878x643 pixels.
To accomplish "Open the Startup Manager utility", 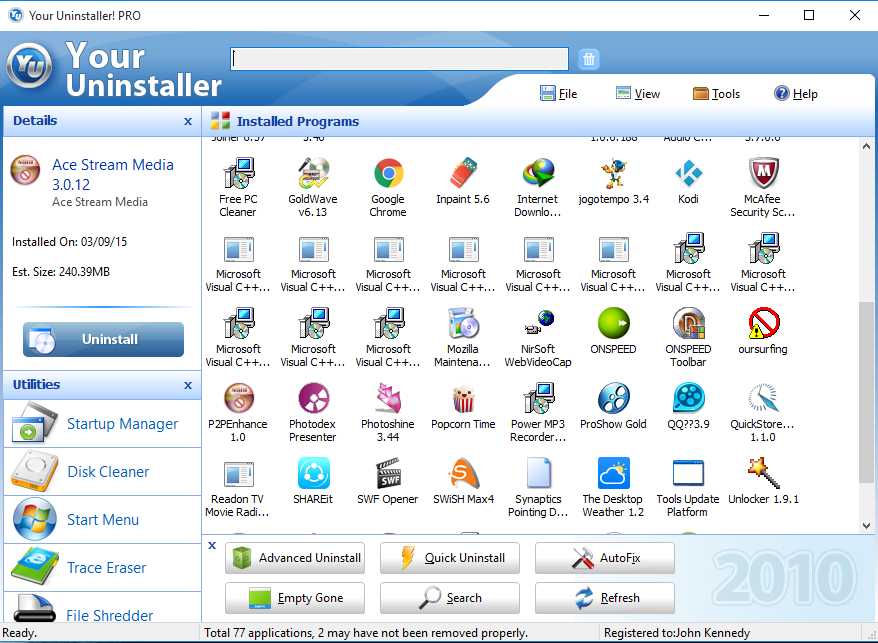I will (x=102, y=424).
